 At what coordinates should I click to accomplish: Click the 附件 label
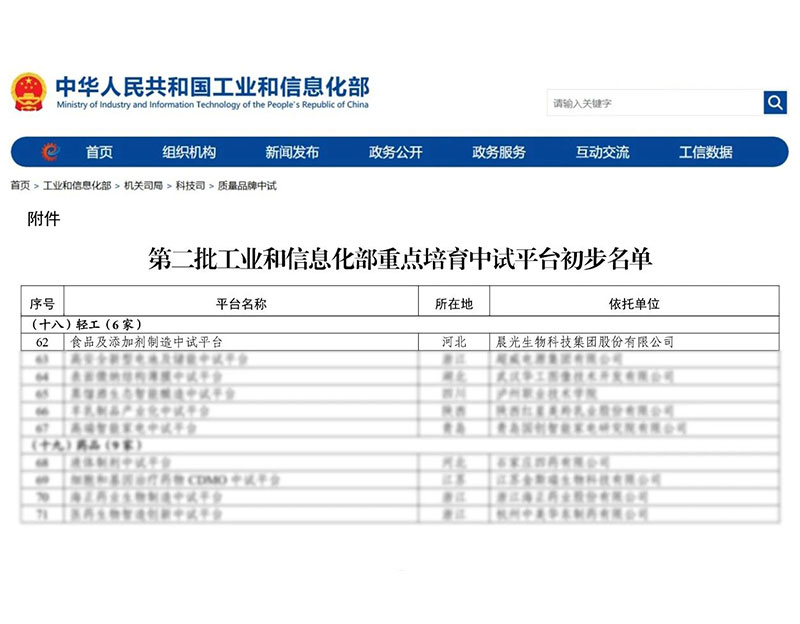click(44, 219)
